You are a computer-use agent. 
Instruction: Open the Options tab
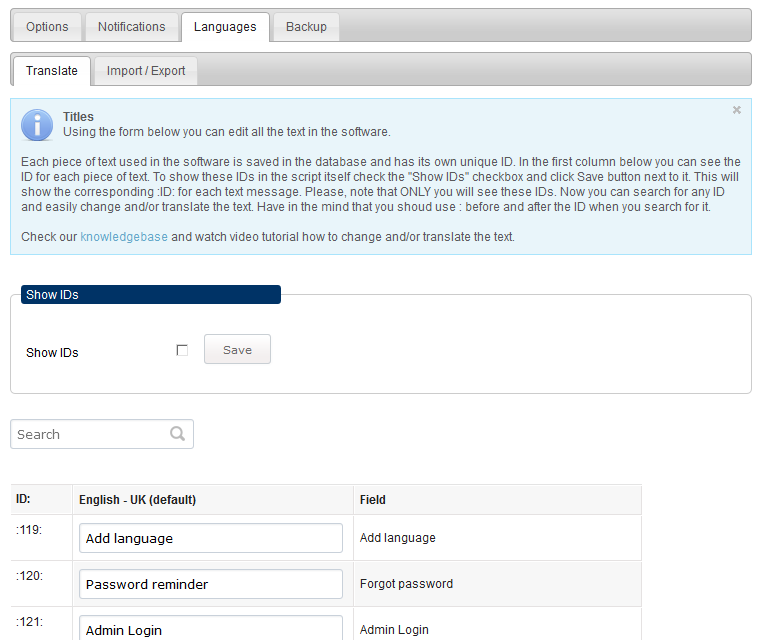coord(47,27)
